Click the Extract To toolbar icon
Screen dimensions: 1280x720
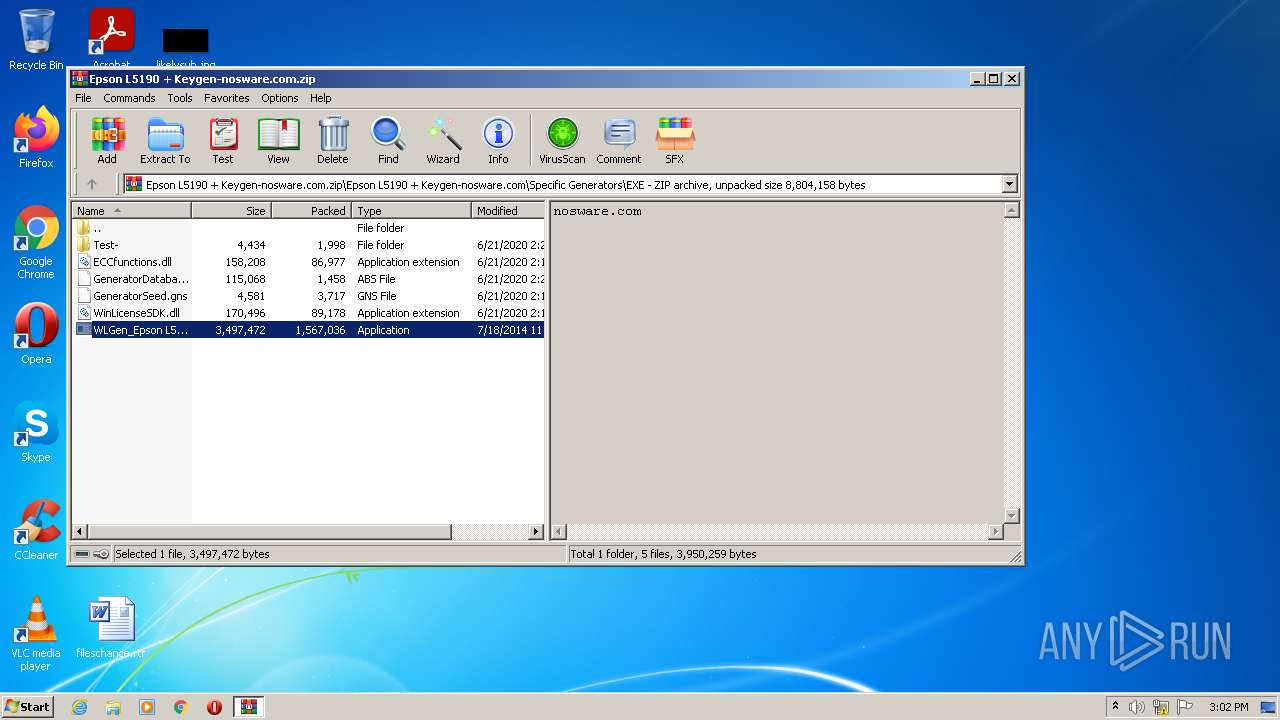165,141
